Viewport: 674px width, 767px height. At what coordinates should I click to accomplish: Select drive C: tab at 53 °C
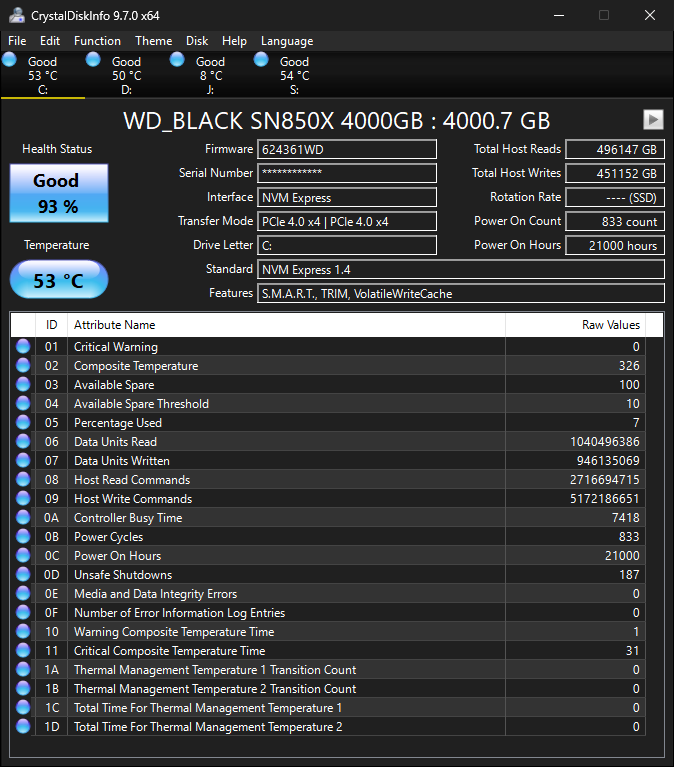pos(43,75)
